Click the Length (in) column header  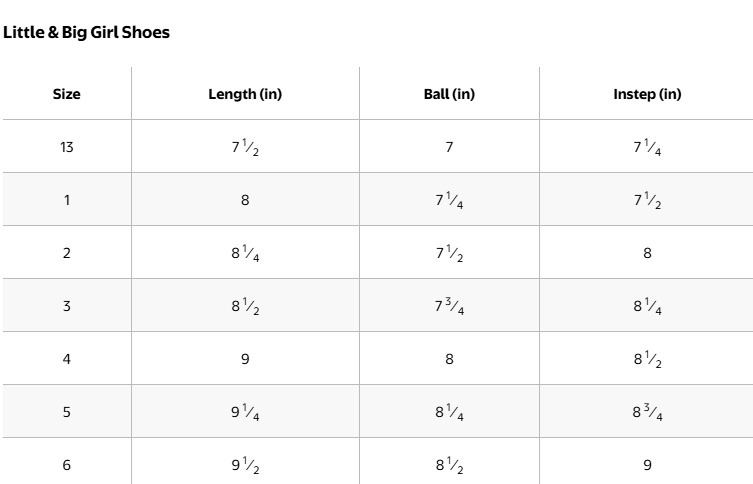click(245, 94)
